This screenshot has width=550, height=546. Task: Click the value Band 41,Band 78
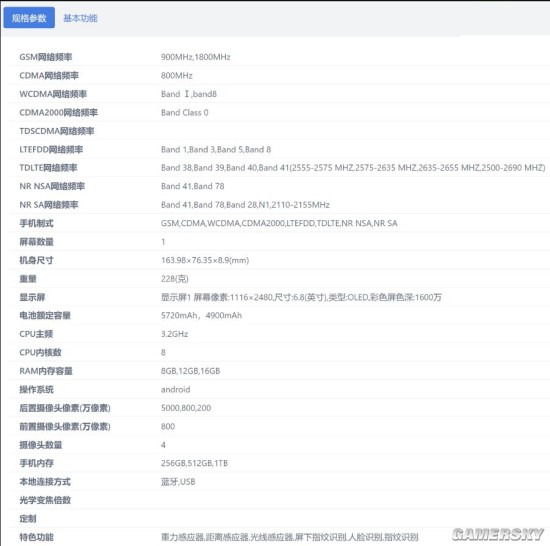pos(192,186)
